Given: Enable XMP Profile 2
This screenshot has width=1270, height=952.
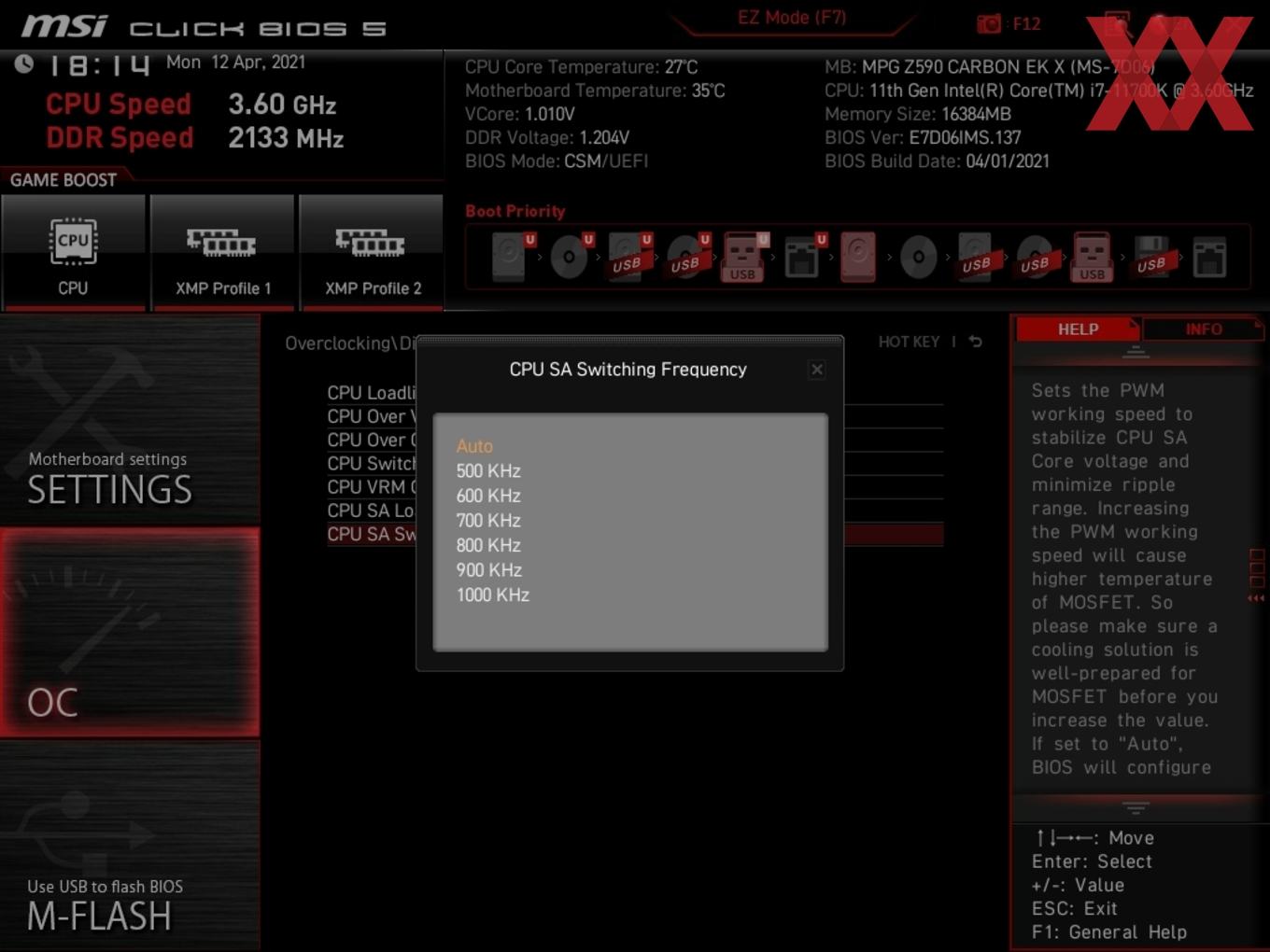Looking at the screenshot, I should 372,252.
